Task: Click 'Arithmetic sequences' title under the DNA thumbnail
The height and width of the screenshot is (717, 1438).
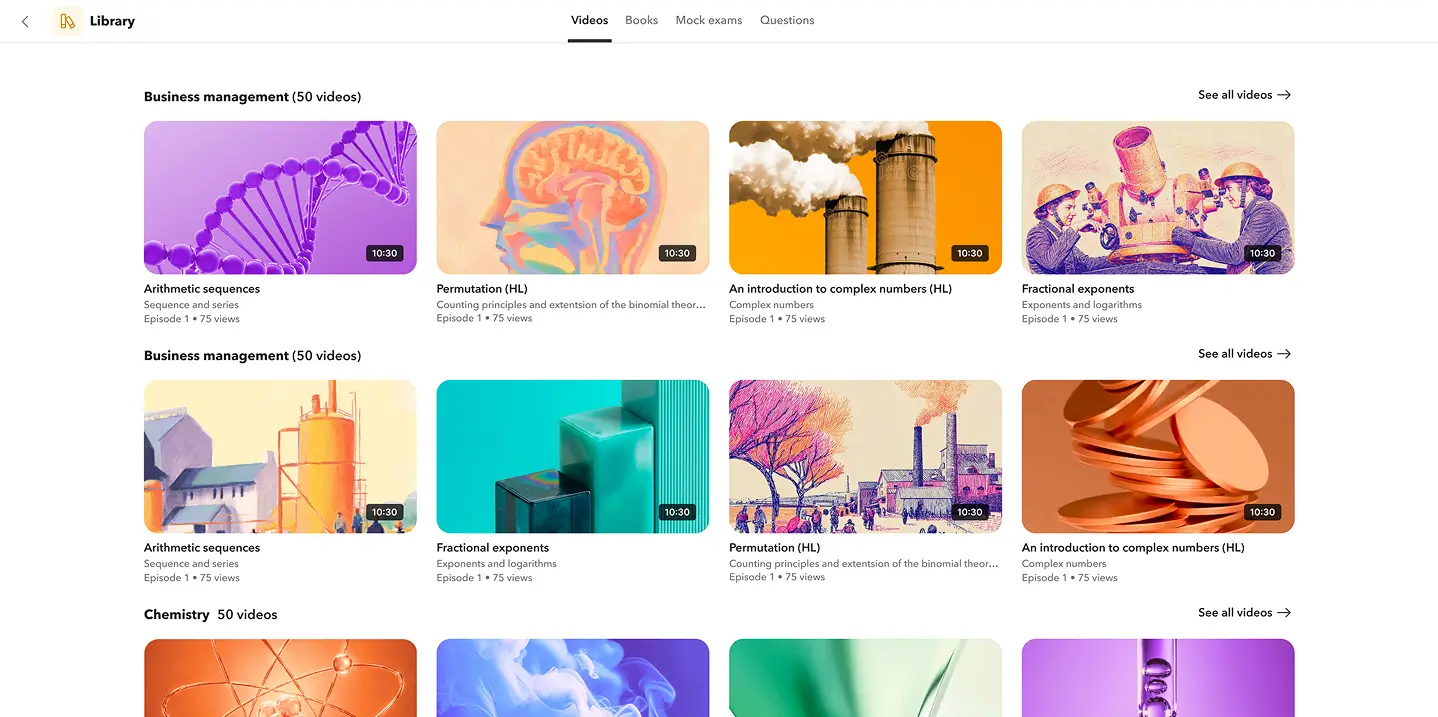Action: 202,289
